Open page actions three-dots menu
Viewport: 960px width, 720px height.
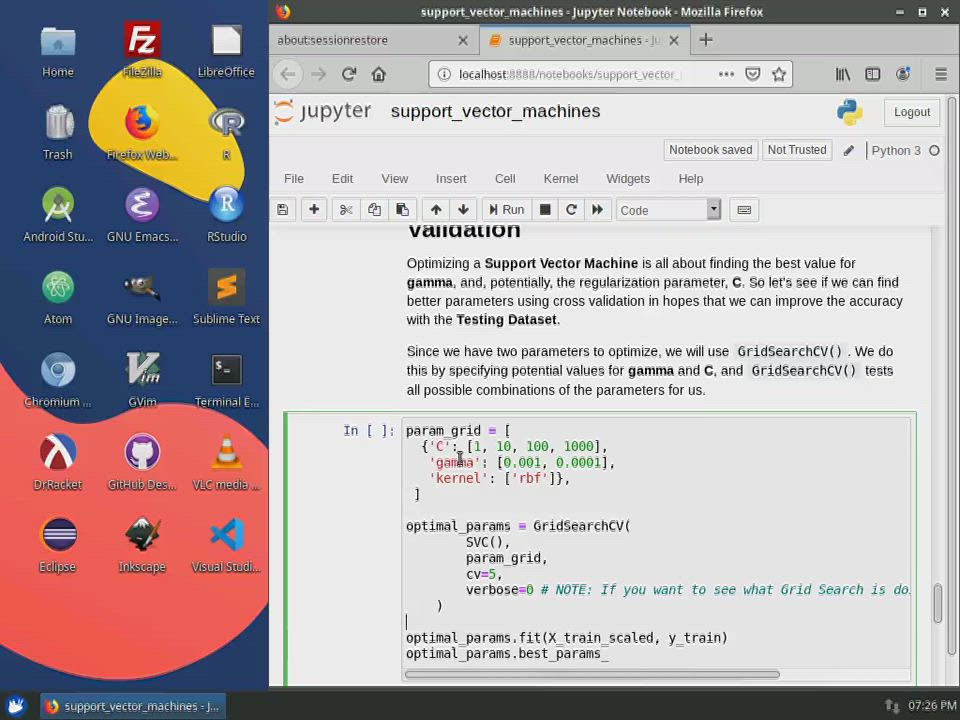726,75
